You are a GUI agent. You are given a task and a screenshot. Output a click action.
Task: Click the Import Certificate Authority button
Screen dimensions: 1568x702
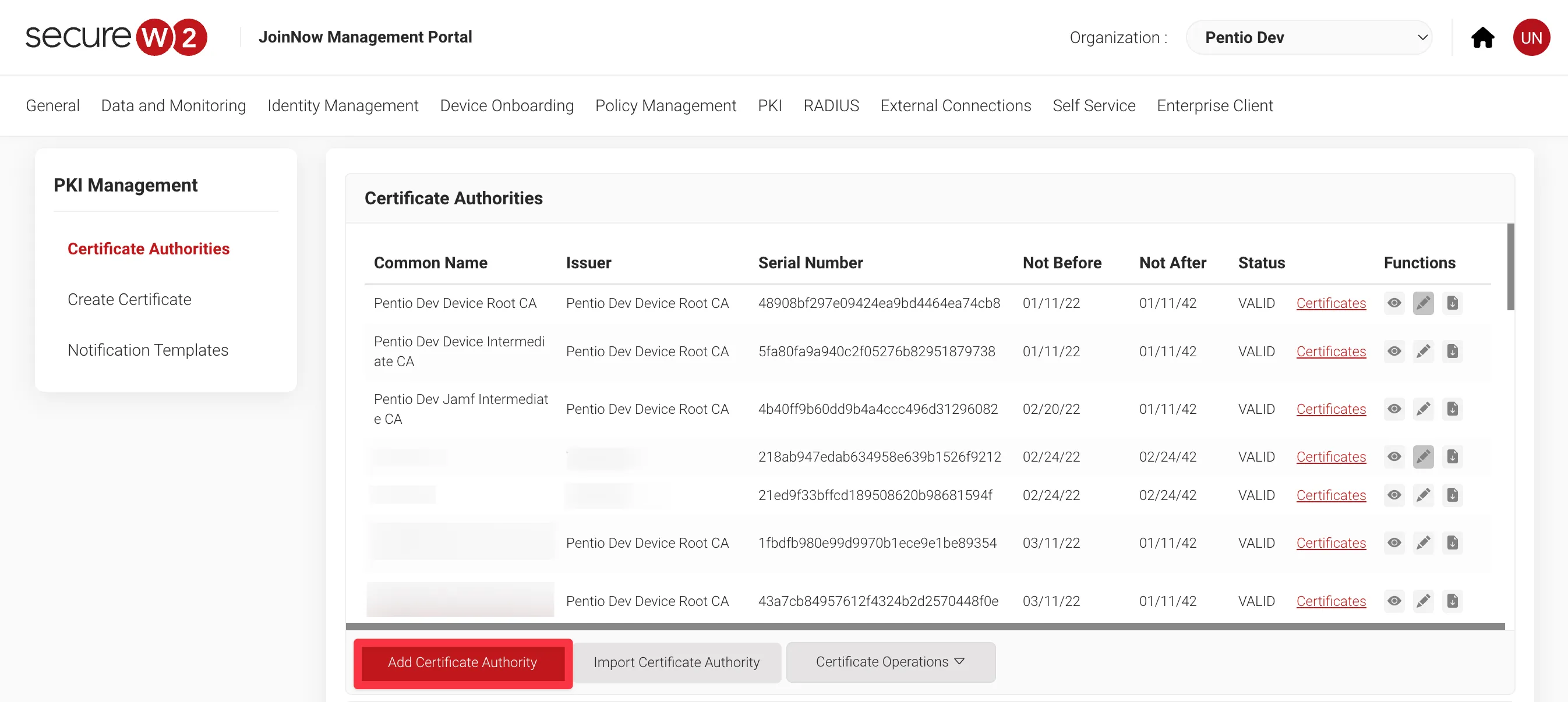coord(676,662)
